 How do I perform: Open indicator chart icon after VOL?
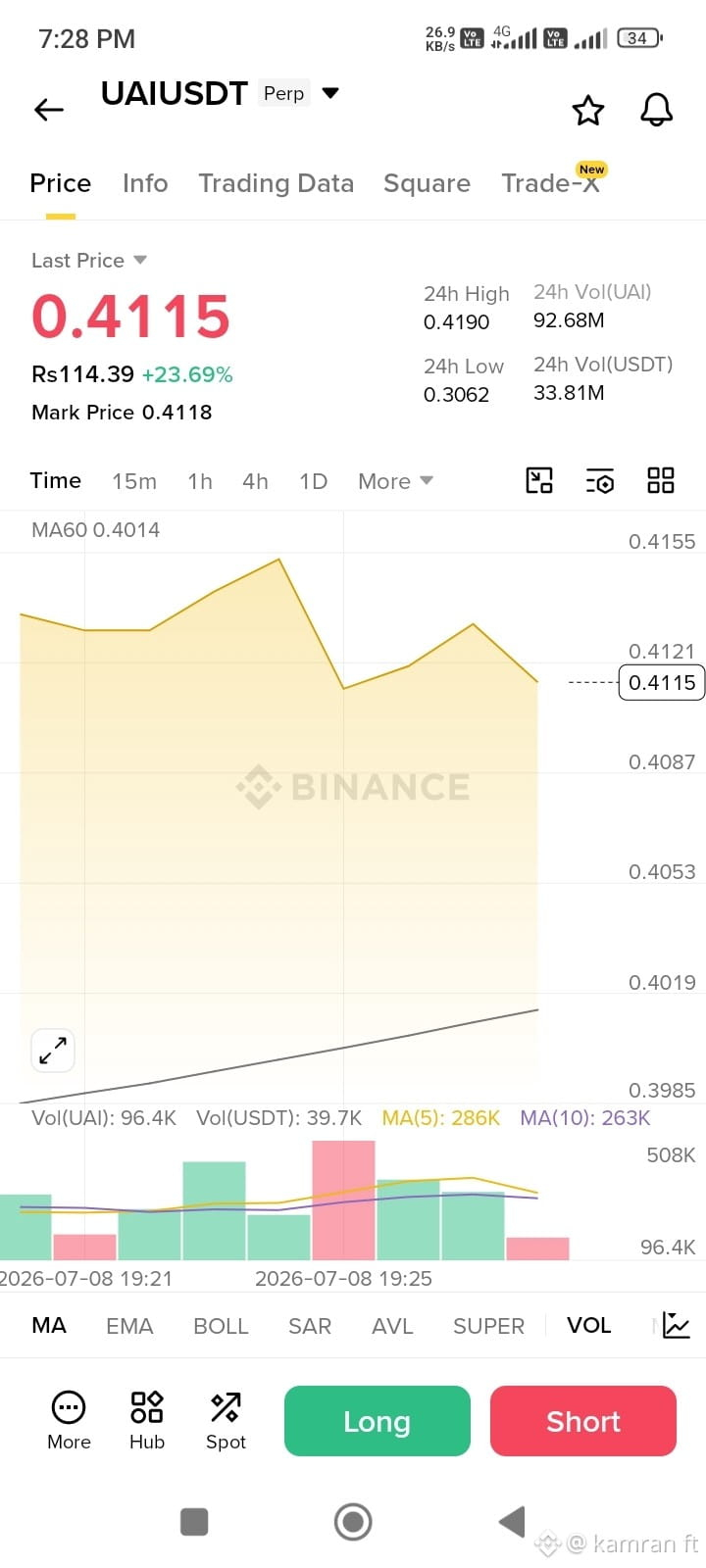tap(677, 1325)
